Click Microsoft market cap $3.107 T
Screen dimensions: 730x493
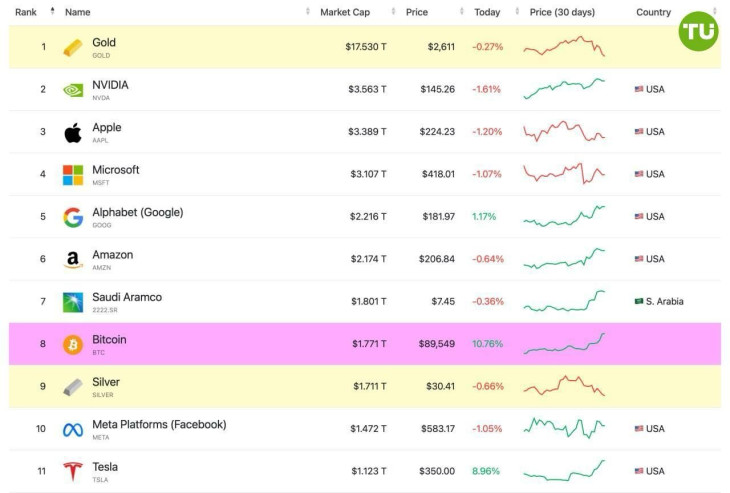click(x=368, y=174)
